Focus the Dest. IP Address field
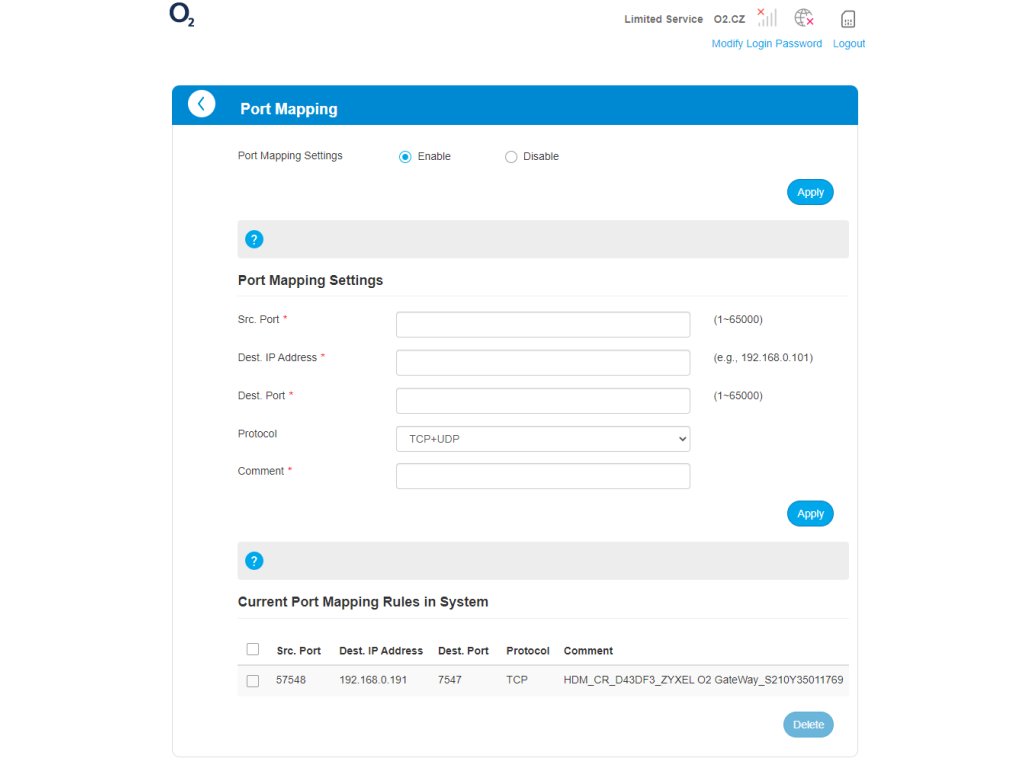Image resolution: width=1024 pixels, height=768 pixels. [x=543, y=363]
